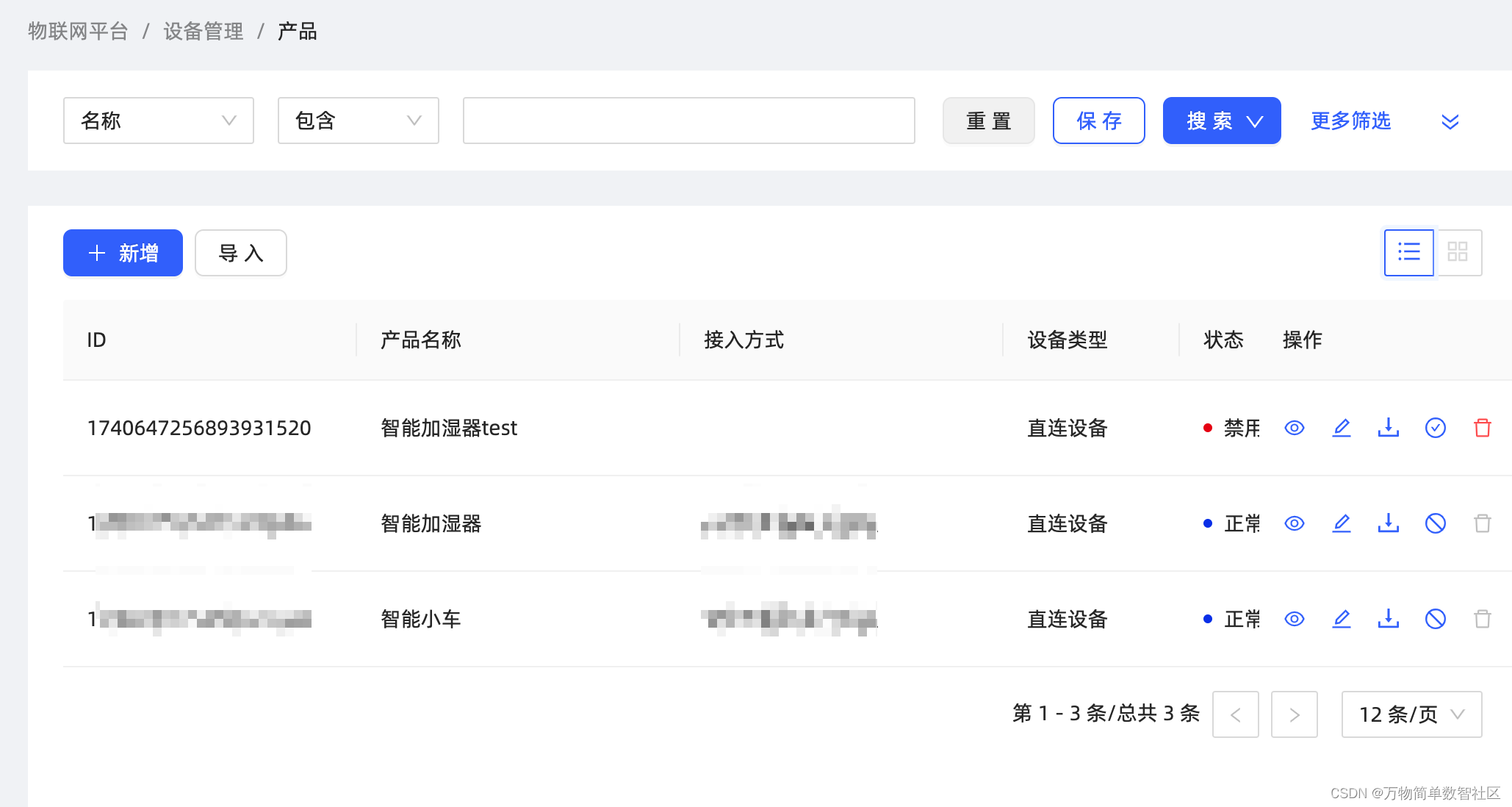Go to previous page arrow
This screenshot has height=807, width=1512.
(x=1236, y=714)
